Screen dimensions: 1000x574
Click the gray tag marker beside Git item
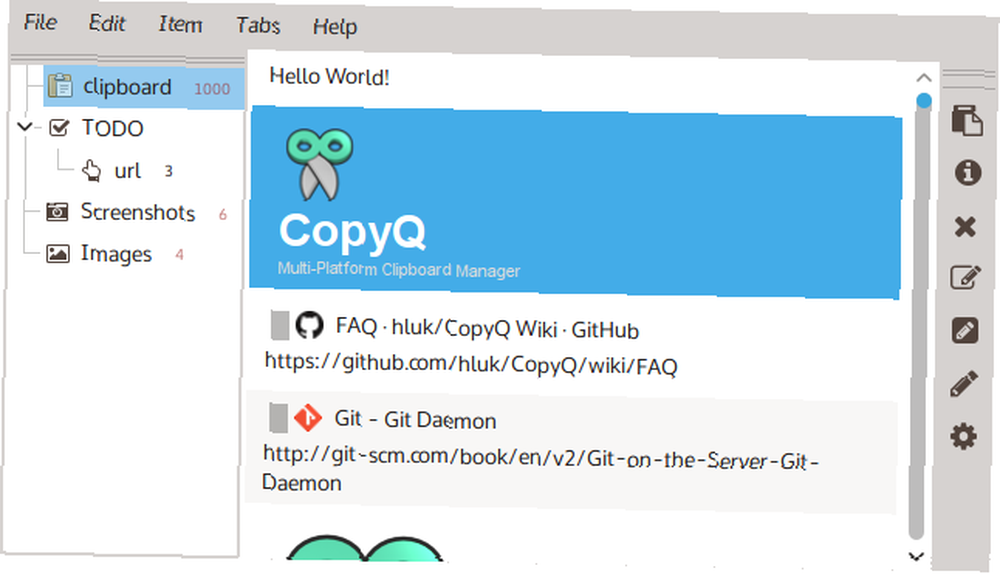coord(278,418)
